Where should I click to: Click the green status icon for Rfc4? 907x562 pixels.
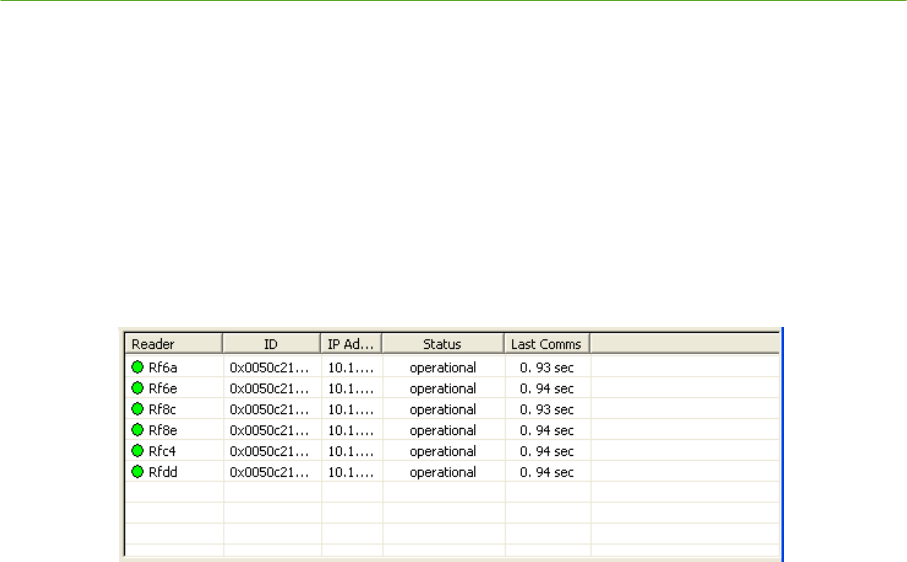tap(137, 450)
